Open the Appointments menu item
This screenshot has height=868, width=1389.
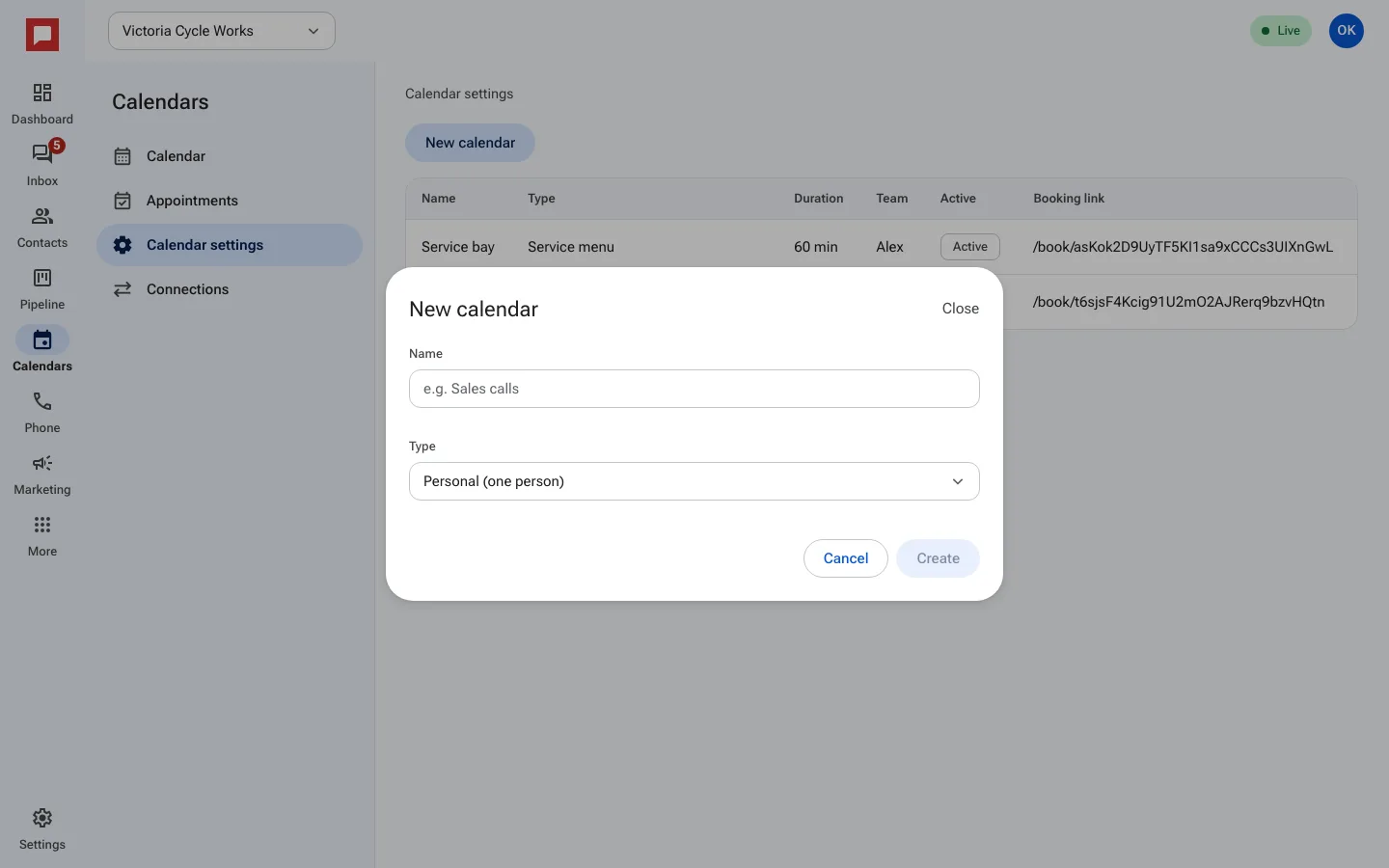[230, 201]
